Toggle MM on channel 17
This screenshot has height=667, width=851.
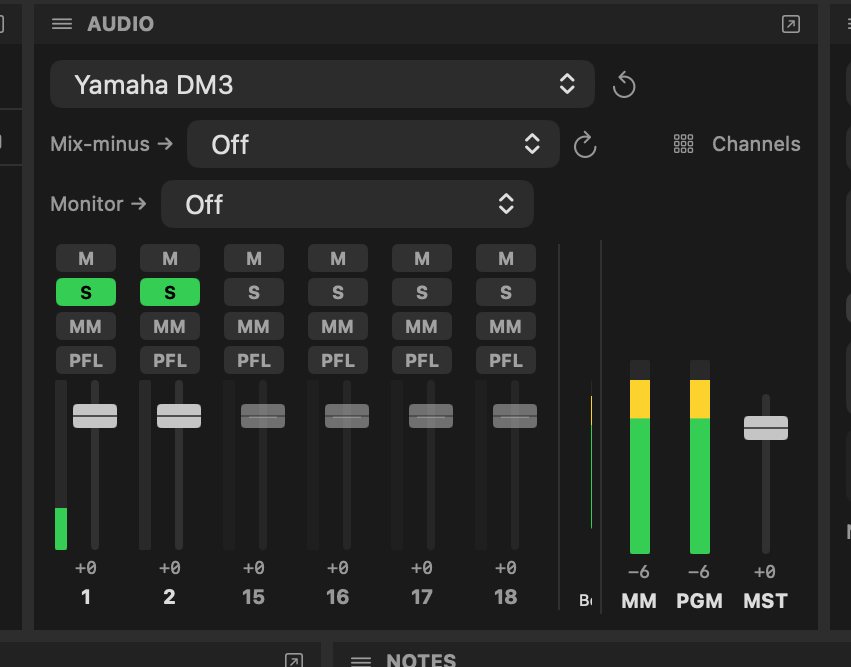coord(422,326)
